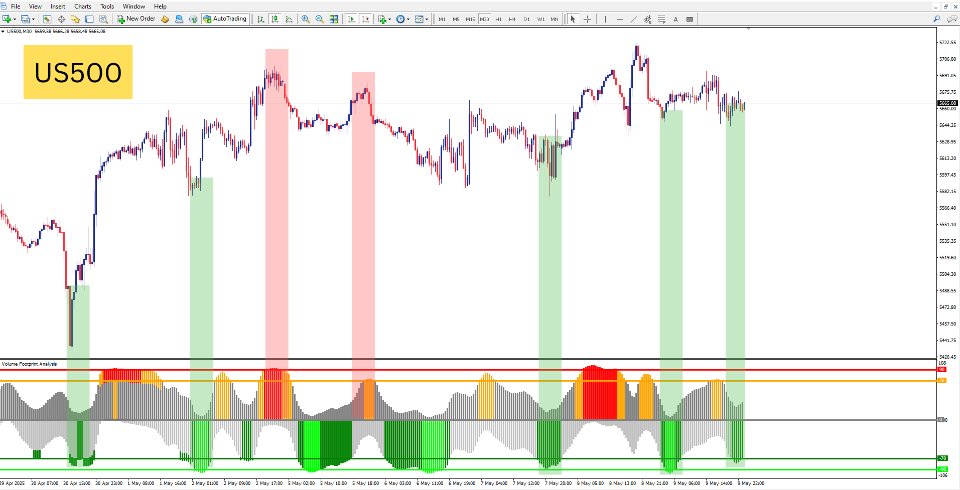Activate the crosshair cursor mode
Screen dimensions: 960x490
point(587,19)
